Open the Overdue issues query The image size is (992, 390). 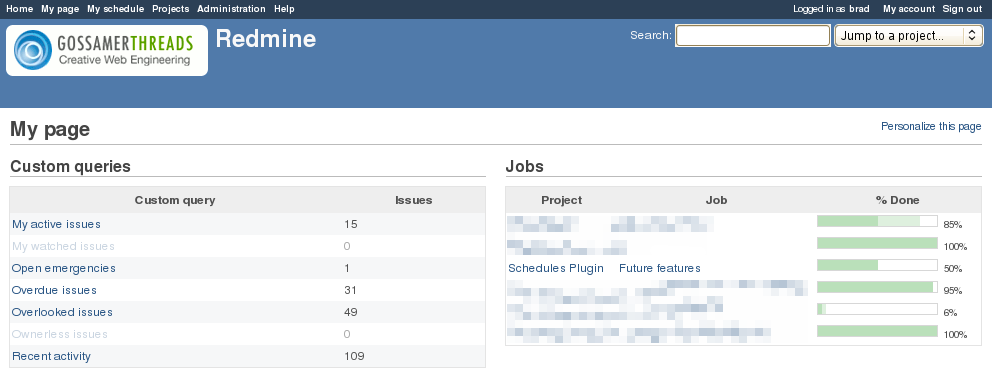tap(54, 290)
